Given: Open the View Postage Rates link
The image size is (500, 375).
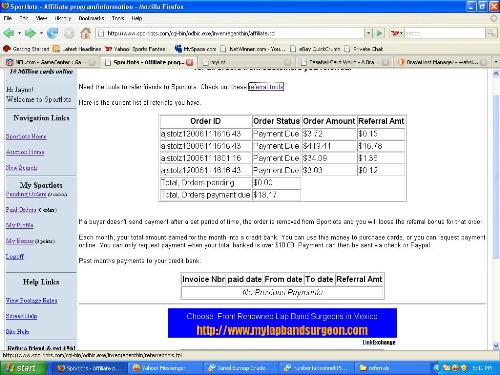Looking at the screenshot, I should point(31,300).
